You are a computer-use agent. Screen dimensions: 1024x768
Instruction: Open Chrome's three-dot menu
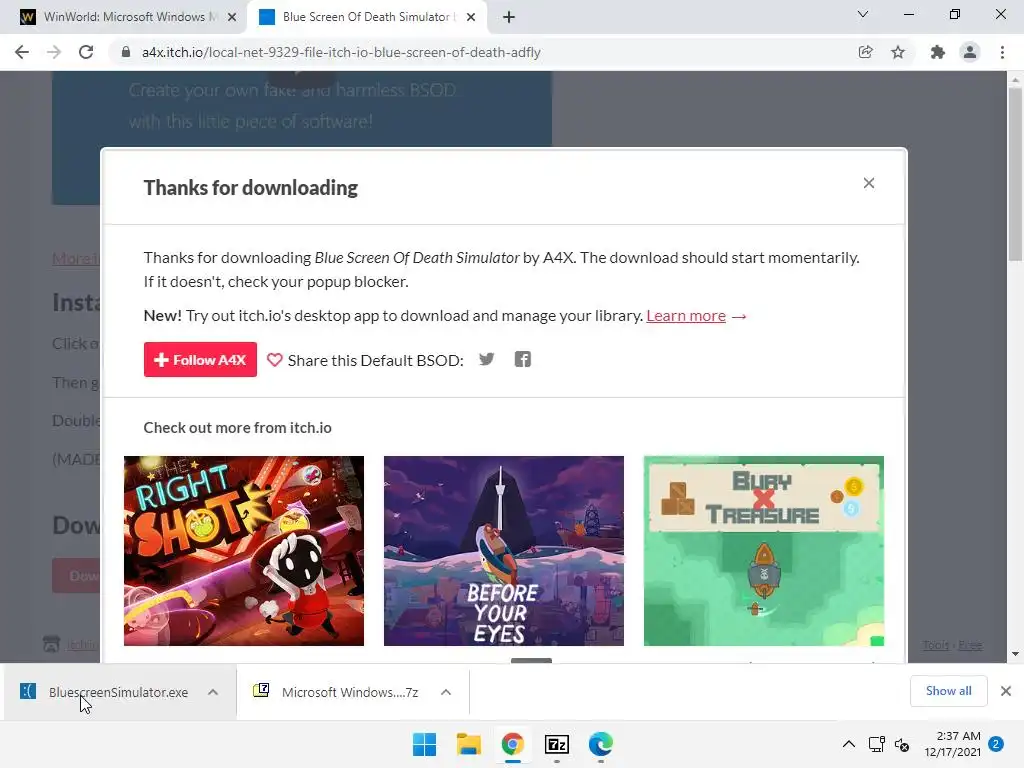tap(1002, 52)
